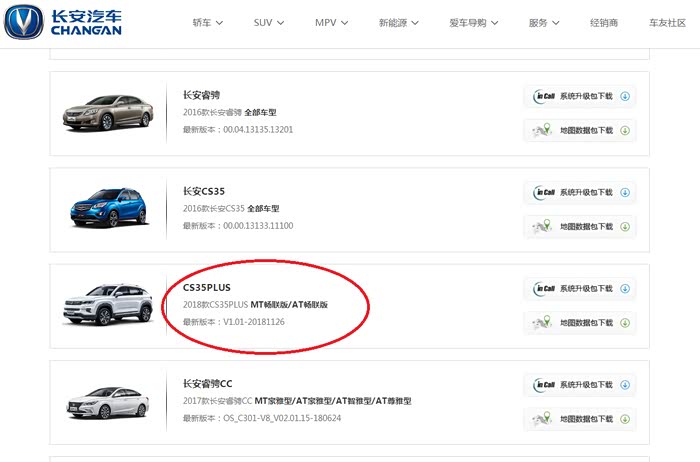The image size is (700, 462).
Task: Click the white 长安睿骋CC sedan thumbnail
Action: (108, 403)
